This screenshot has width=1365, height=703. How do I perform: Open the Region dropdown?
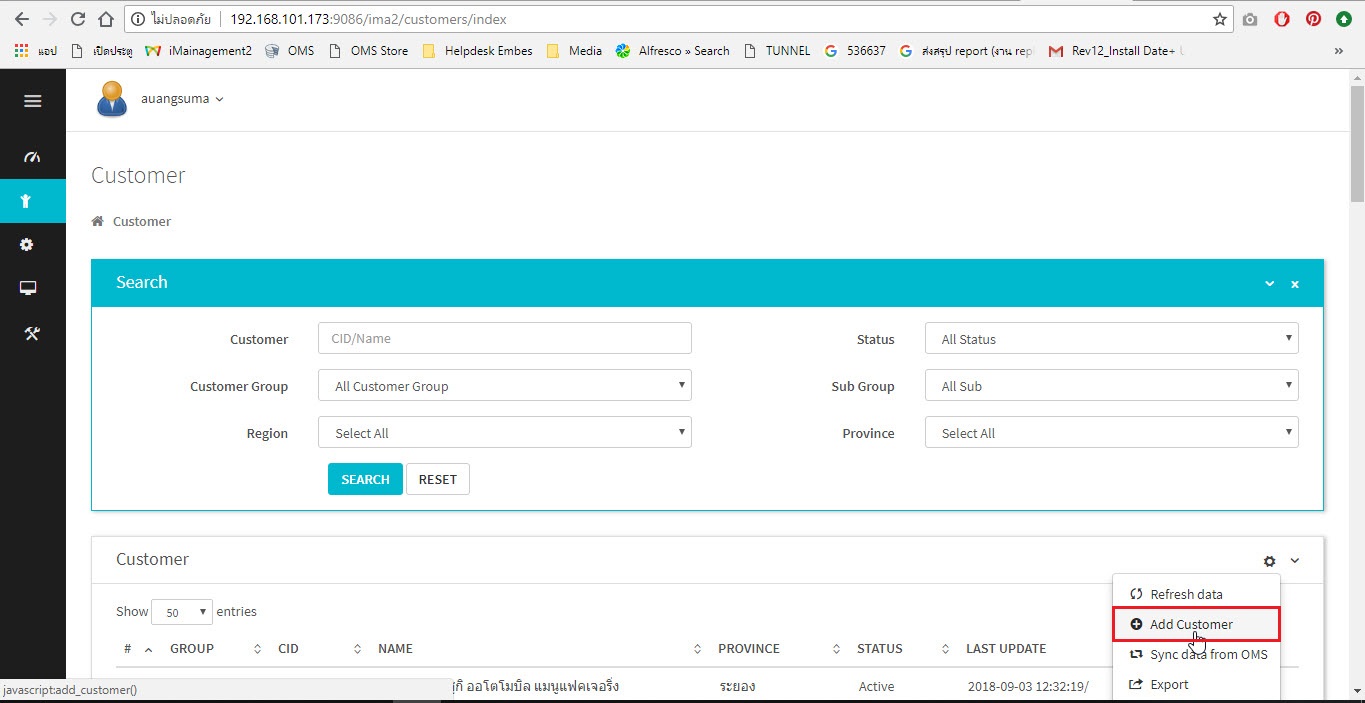click(x=505, y=432)
